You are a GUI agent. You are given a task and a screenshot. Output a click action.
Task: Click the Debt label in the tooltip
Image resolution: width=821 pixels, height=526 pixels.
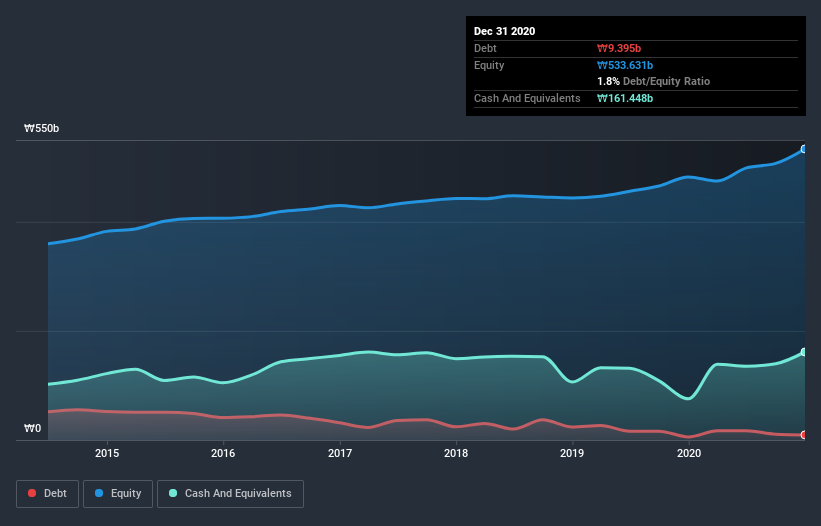pos(485,48)
